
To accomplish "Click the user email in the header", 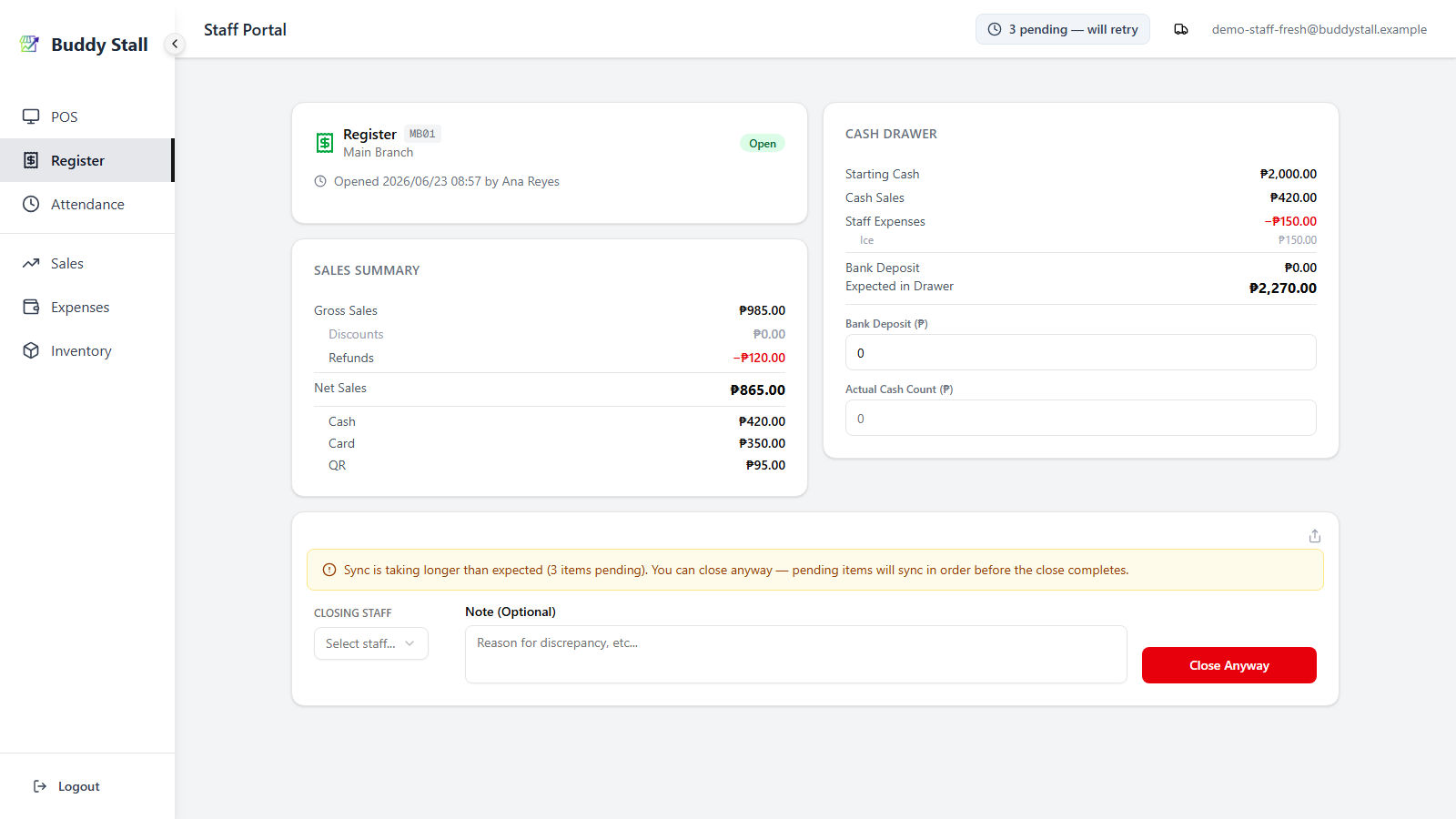I will [x=1319, y=29].
